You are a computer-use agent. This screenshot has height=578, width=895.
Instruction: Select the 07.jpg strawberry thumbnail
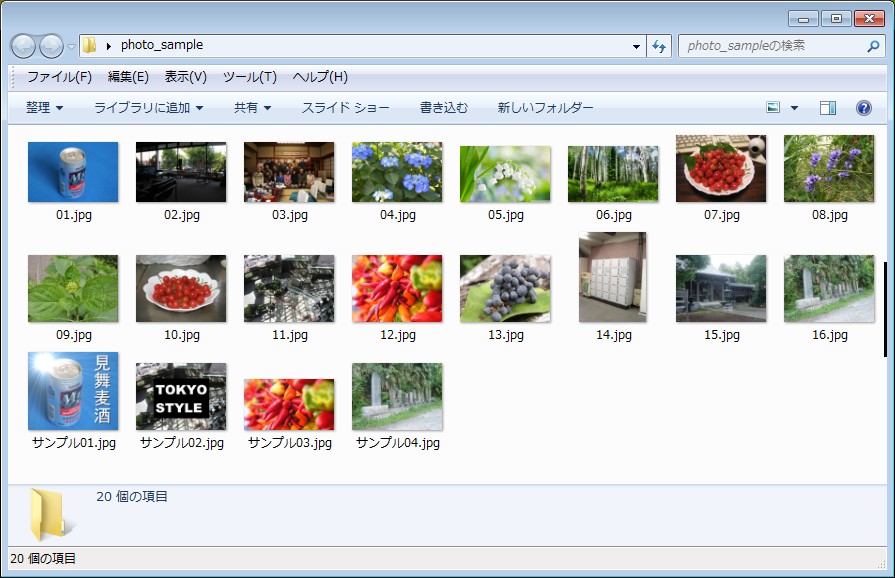coord(721,170)
